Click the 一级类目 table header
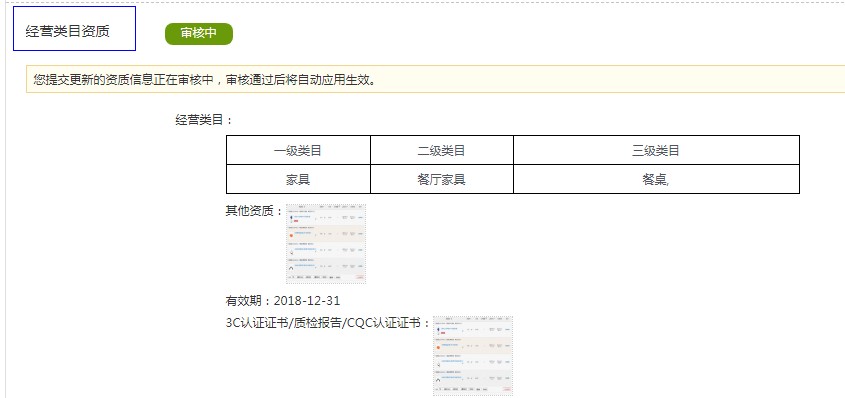The image size is (845, 398). coord(298,150)
